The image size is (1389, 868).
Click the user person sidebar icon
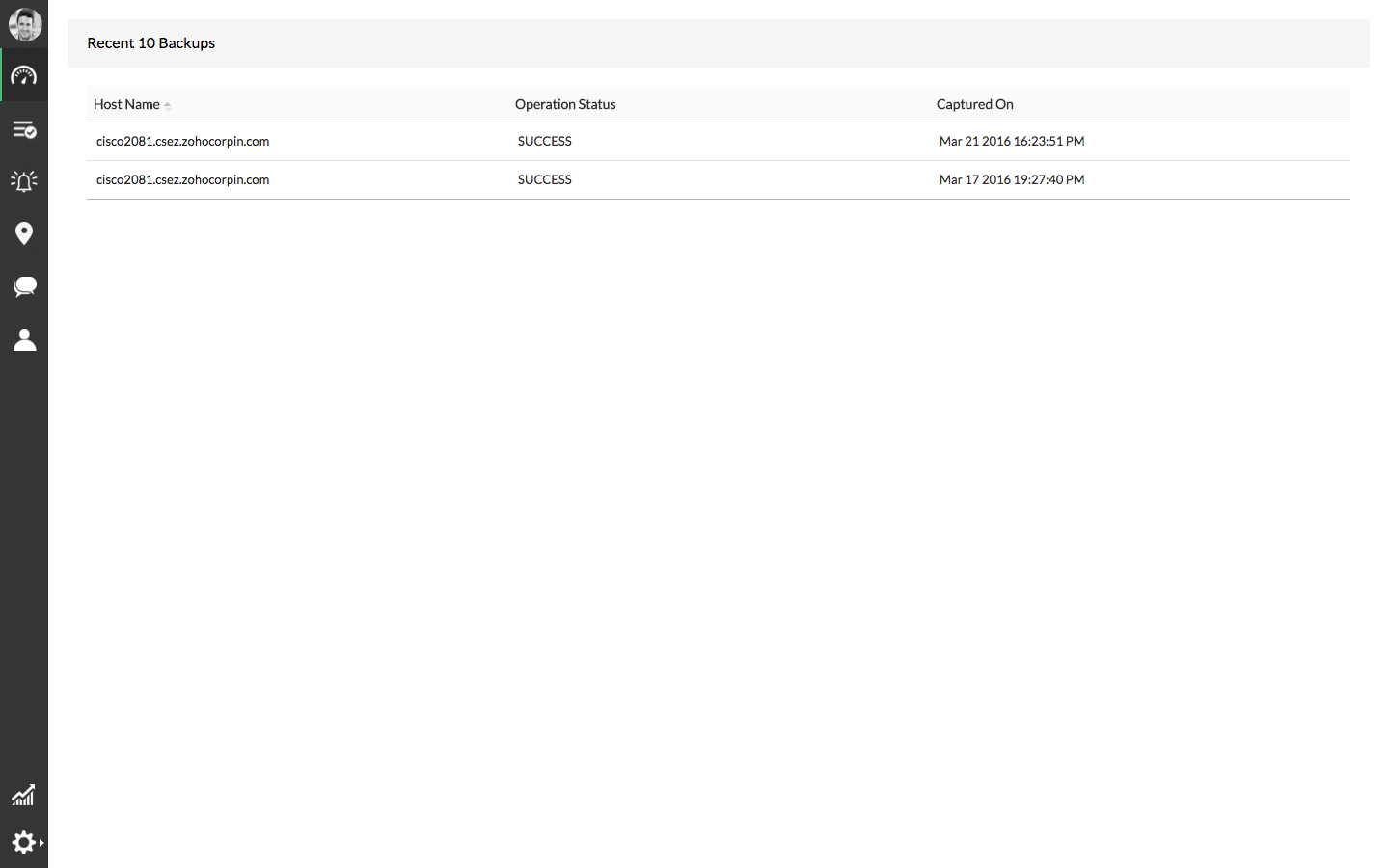coord(24,339)
